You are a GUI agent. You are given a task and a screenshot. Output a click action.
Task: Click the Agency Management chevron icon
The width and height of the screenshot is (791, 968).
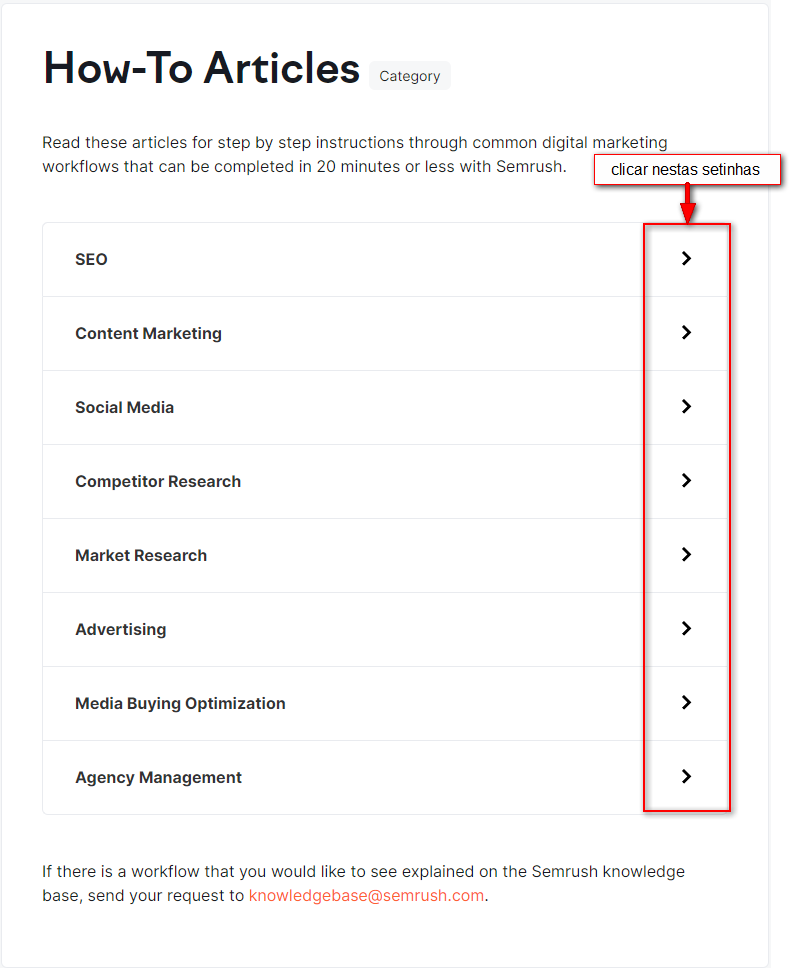tap(686, 777)
